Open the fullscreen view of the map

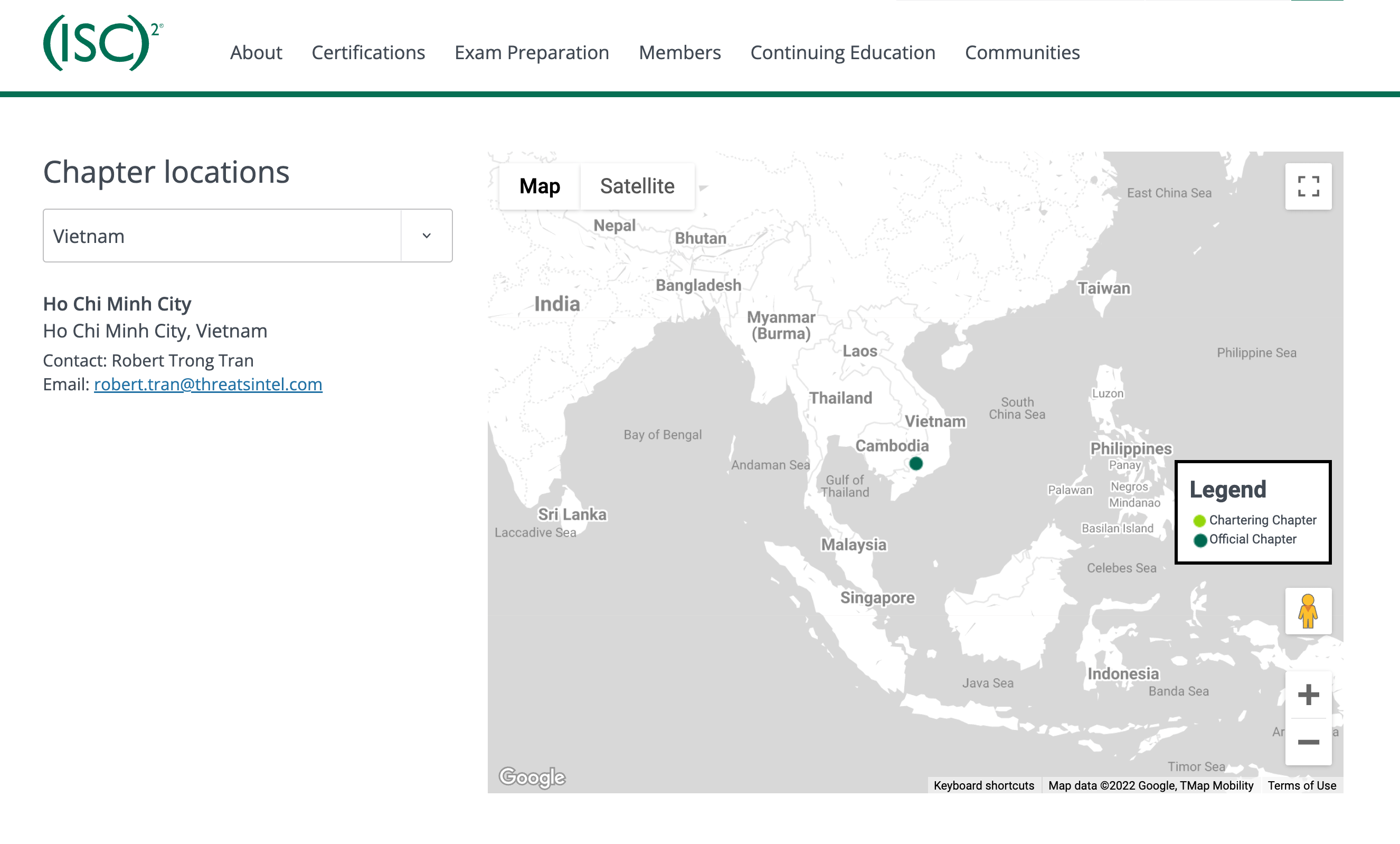pyautogui.click(x=1309, y=186)
